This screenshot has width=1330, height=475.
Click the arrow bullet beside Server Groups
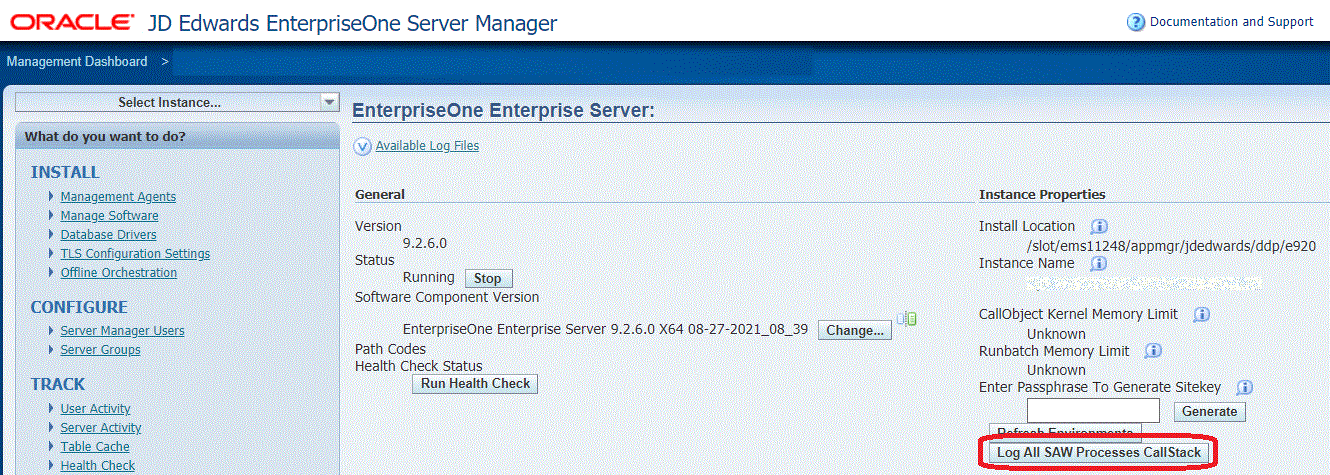click(x=51, y=349)
